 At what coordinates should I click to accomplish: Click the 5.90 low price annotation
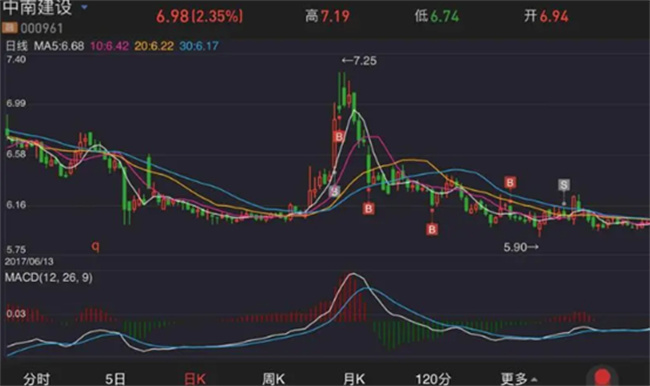[x=521, y=247]
